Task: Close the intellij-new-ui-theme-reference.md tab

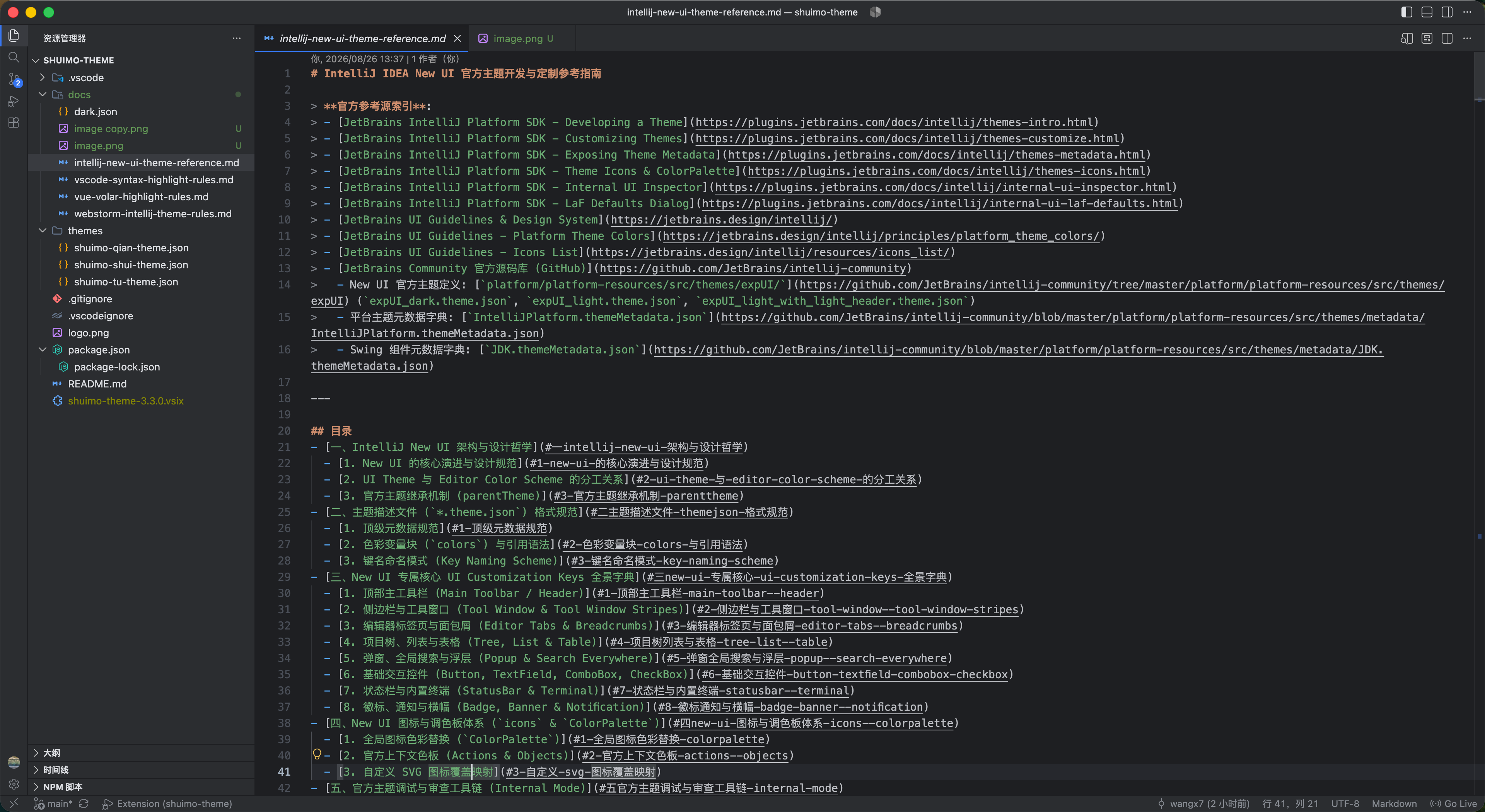Action: [457, 39]
